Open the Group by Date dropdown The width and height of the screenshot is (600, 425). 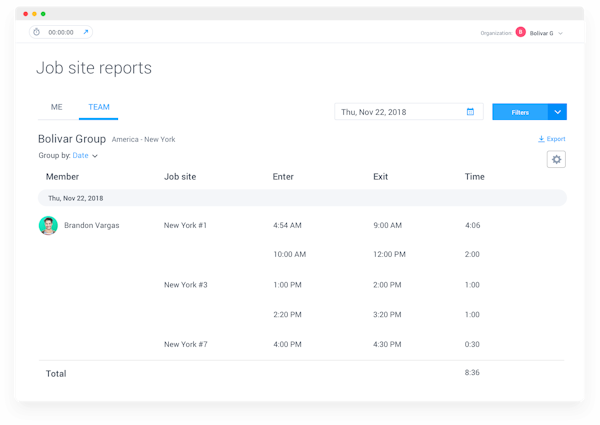(x=85, y=156)
